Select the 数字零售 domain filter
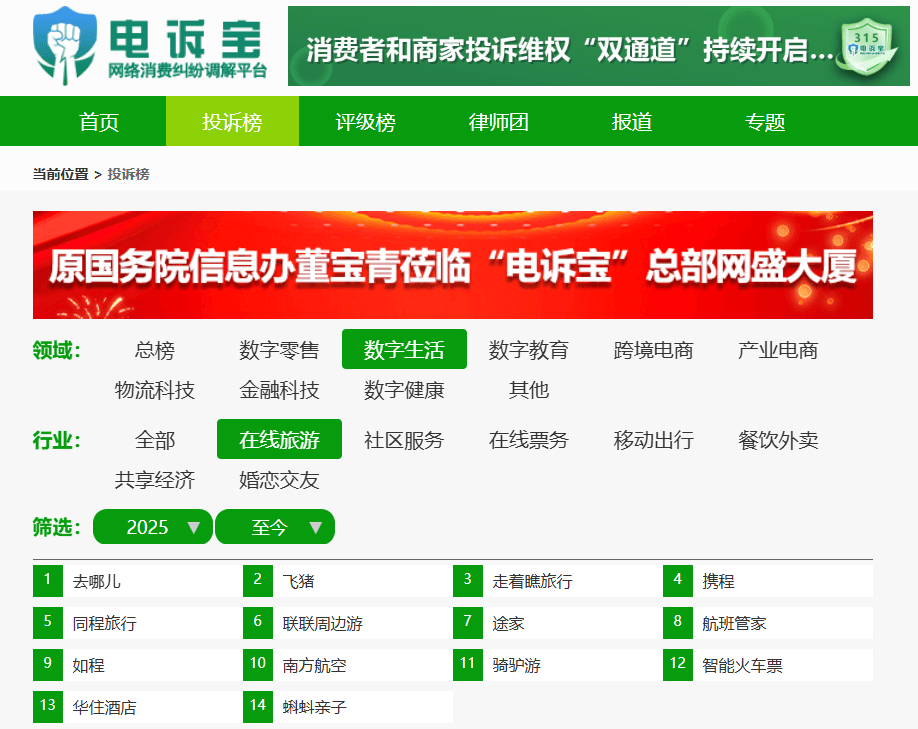 279,350
